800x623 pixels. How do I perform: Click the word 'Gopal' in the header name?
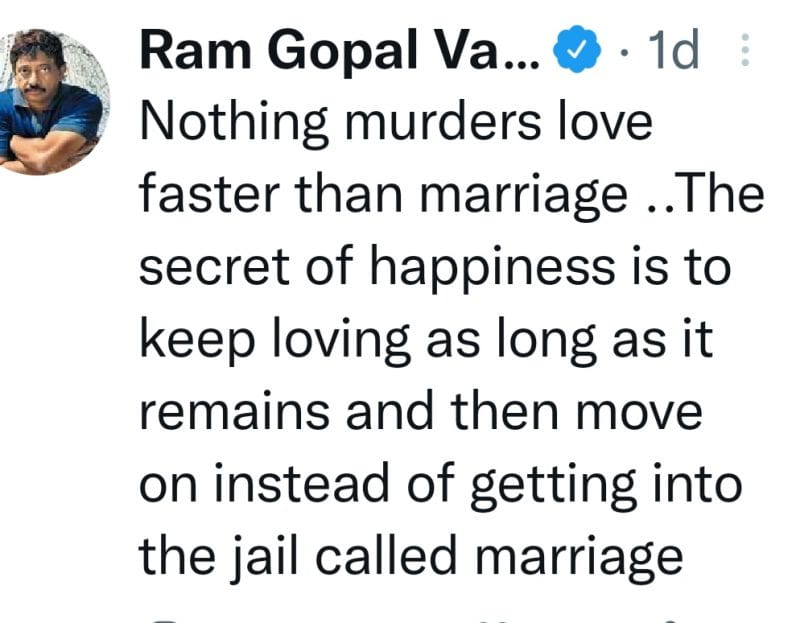[x=343, y=52]
